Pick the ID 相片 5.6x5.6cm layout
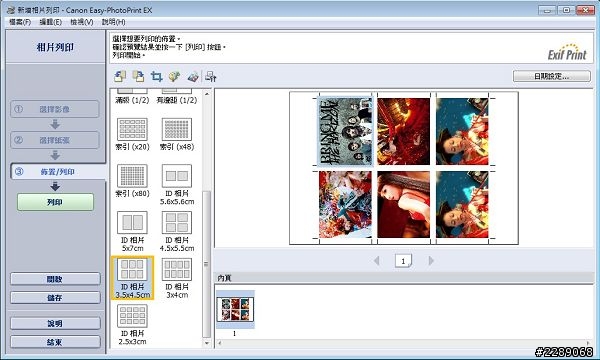Image resolution: width=600 pixels, height=360 pixels. click(x=177, y=184)
